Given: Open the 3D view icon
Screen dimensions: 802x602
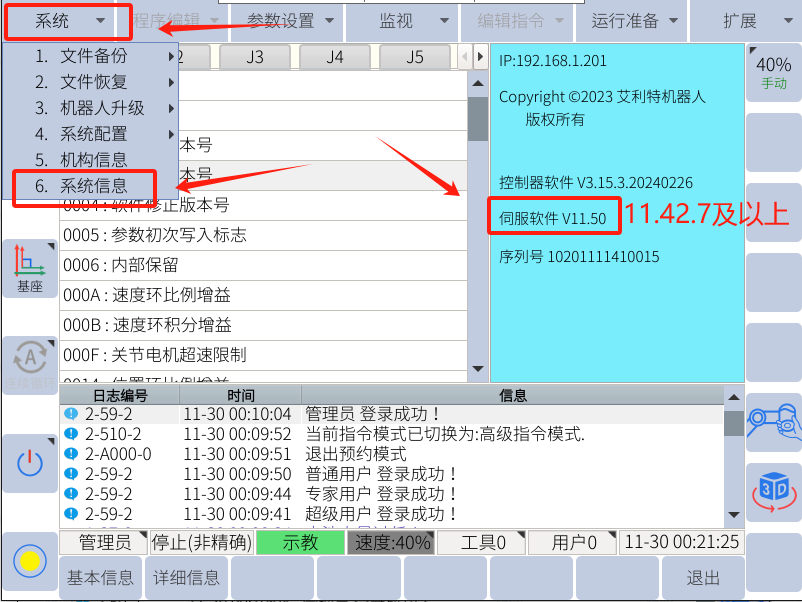Looking at the screenshot, I should (x=773, y=491).
